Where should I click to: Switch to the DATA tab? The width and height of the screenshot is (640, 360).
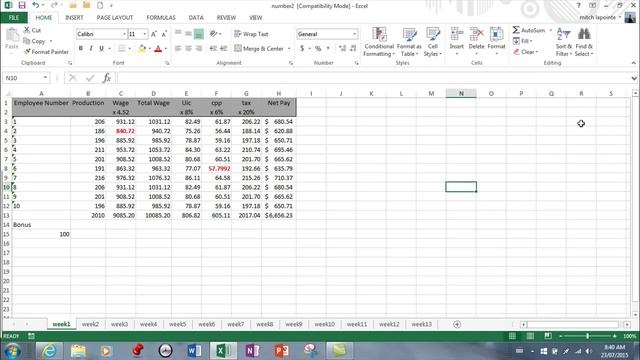196,18
